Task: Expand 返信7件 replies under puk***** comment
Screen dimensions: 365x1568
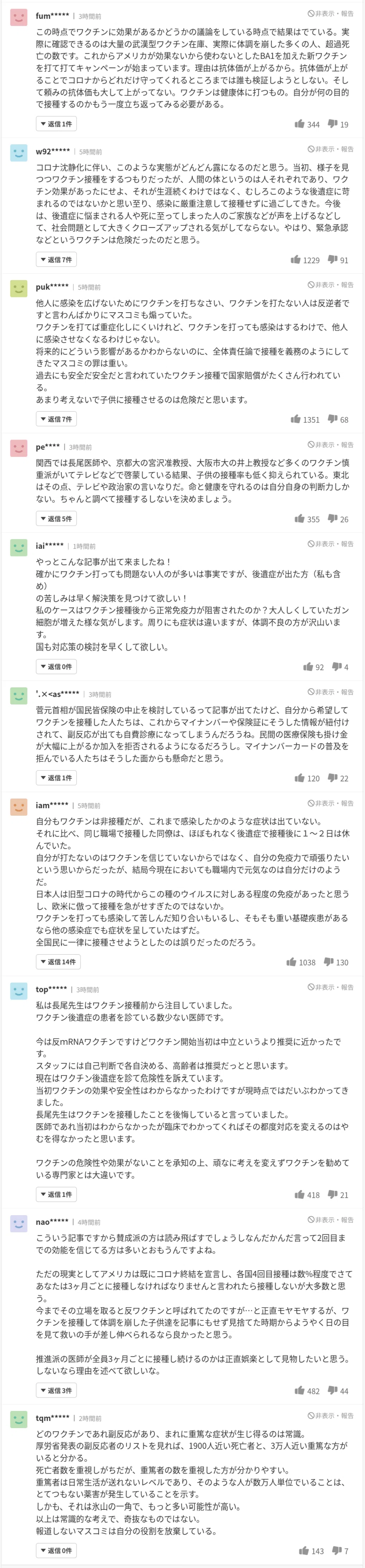Action: click(x=56, y=419)
